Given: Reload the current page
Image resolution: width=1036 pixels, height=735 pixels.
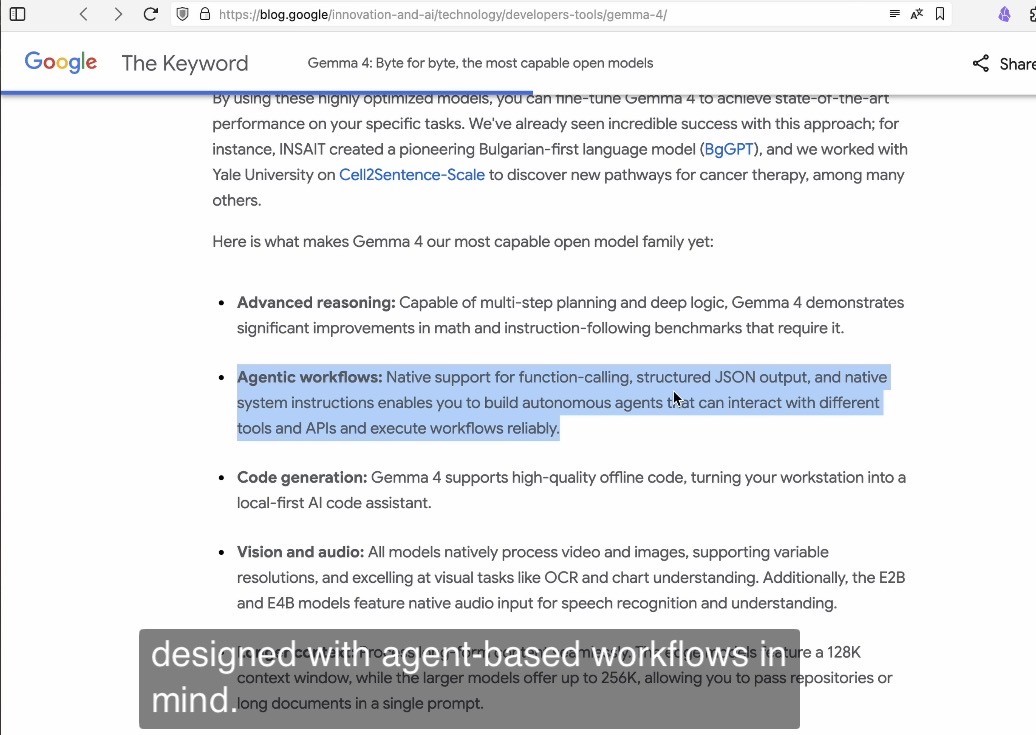Looking at the screenshot, I should click(151, 14).
